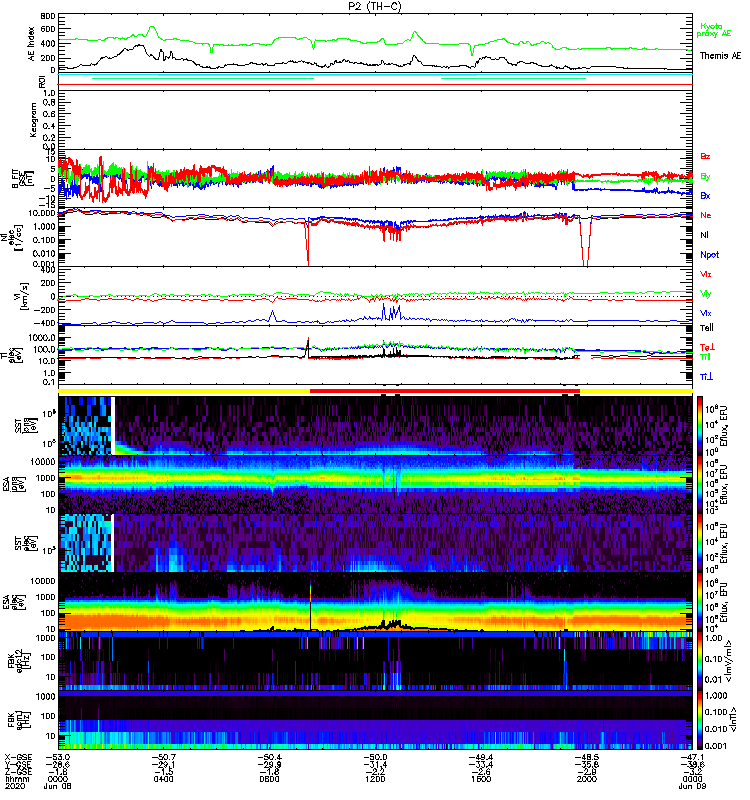Click the red segment of the region bar
750x800 pixels.
(x=445, y=391)
